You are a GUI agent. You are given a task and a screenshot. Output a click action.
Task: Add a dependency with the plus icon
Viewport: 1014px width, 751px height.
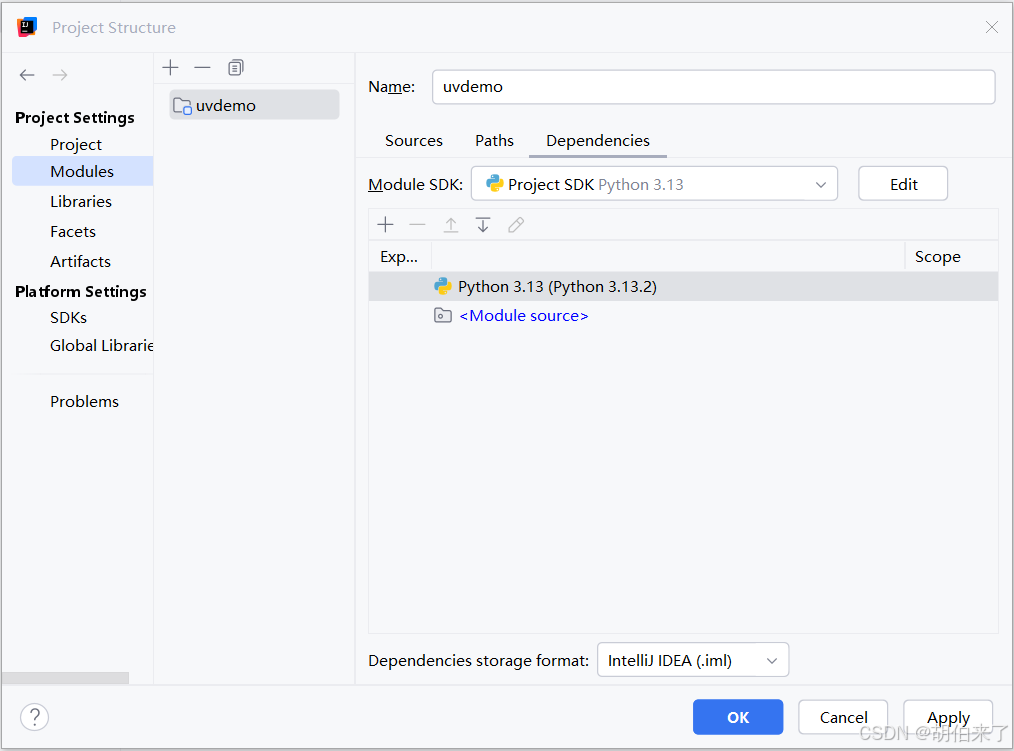[x=385, y=224]
